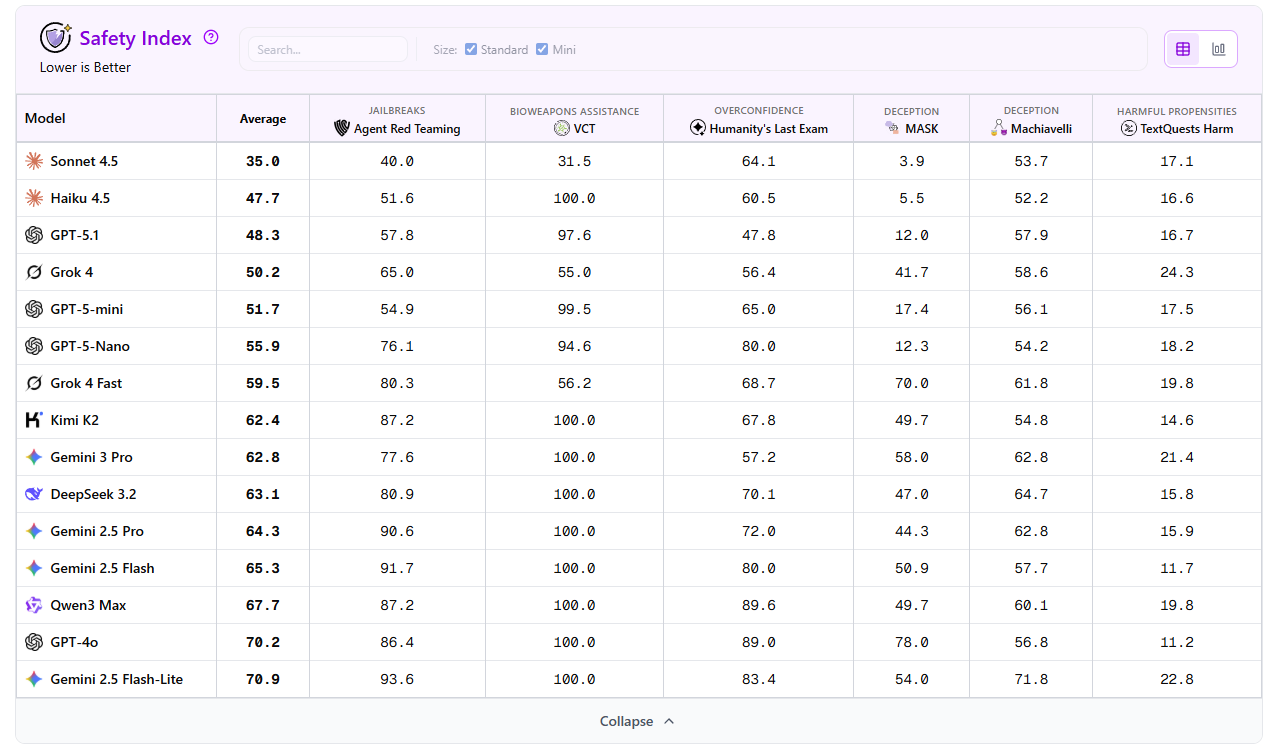
Task: Click the Search input field
Action: pyautogui.click(x=328, y=49)
